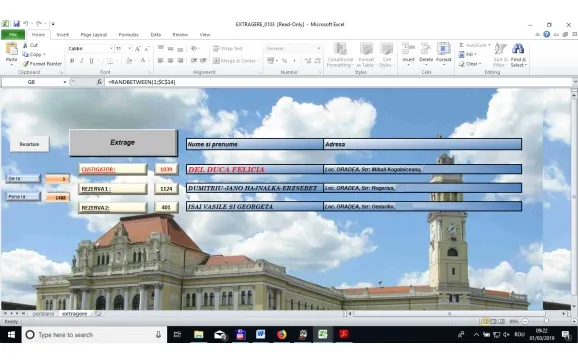Click the Cut scissors icon
Viewport: 578px width, 364px height.
25,45
